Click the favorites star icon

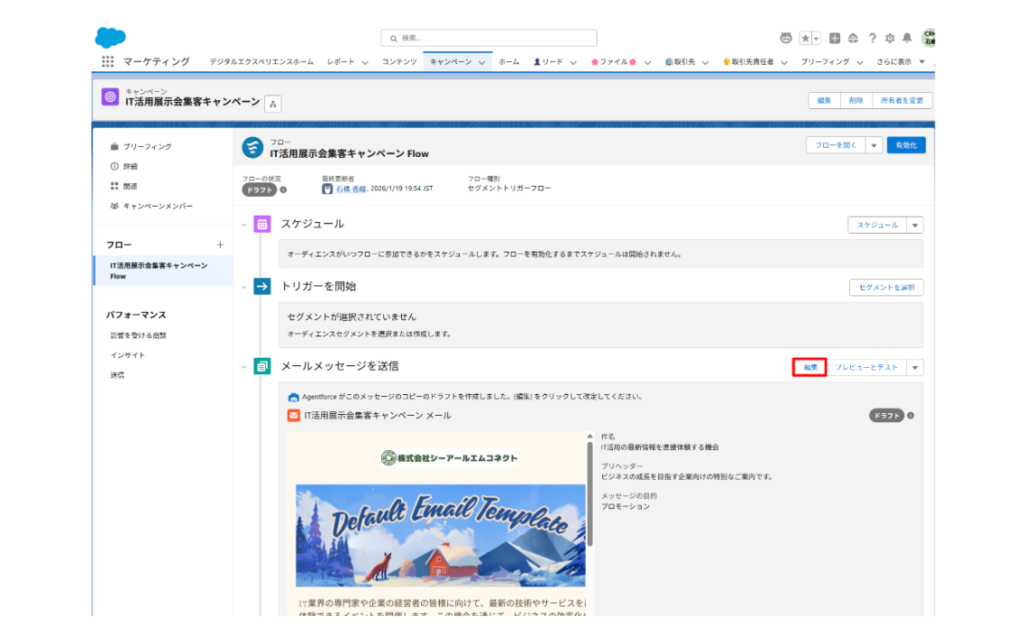click(x=806, y=38)
